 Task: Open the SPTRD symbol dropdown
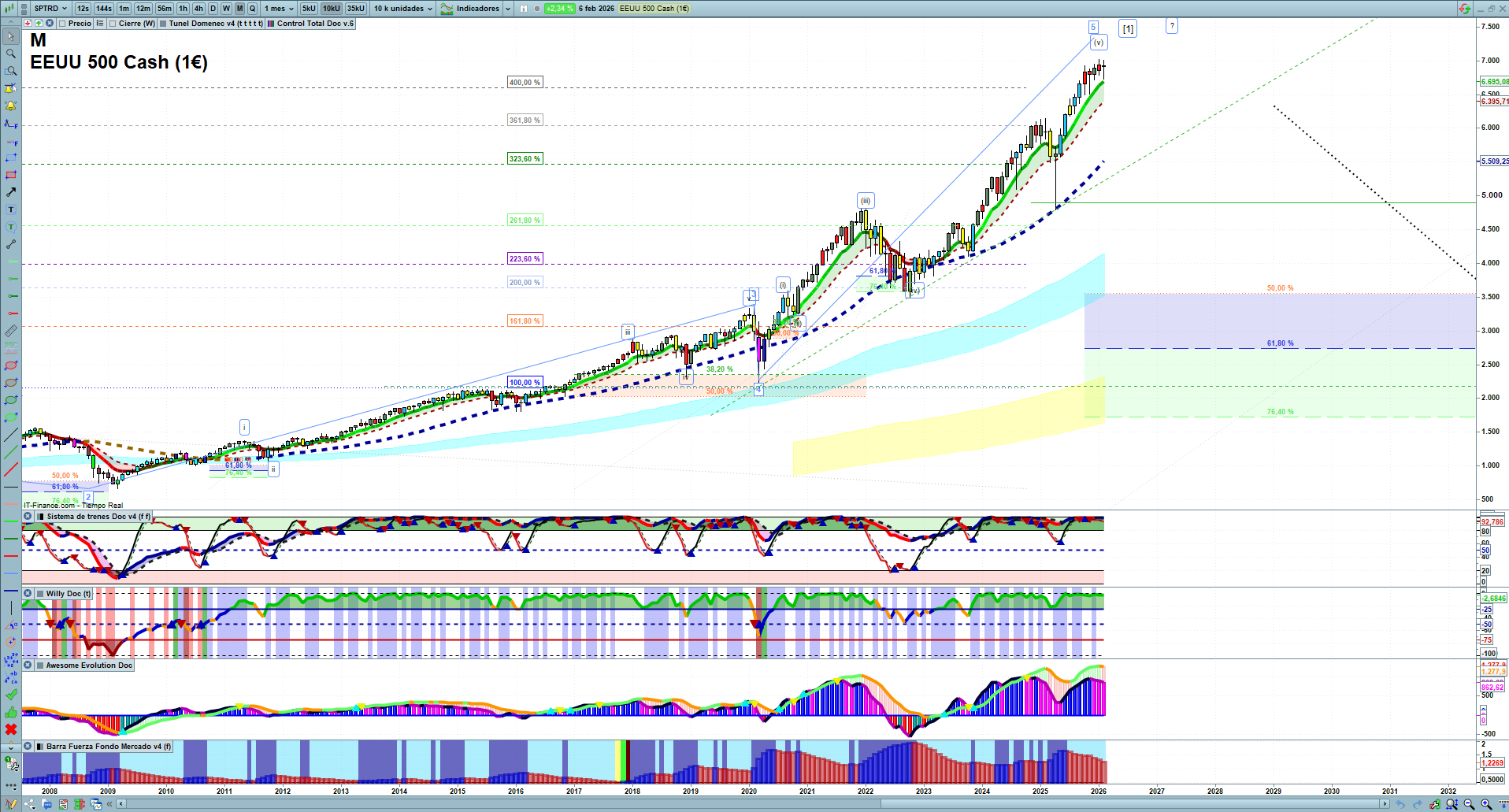point(51,9)
